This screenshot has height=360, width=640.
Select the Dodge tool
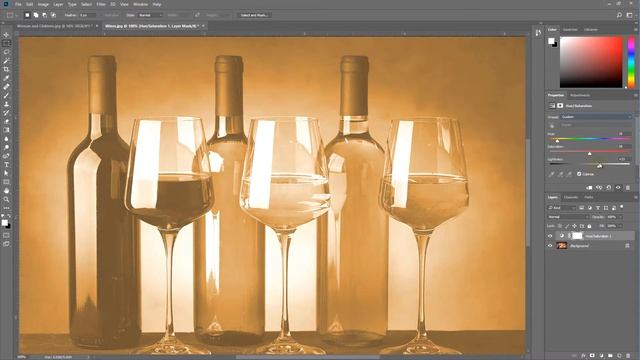[x=6, y=147]
